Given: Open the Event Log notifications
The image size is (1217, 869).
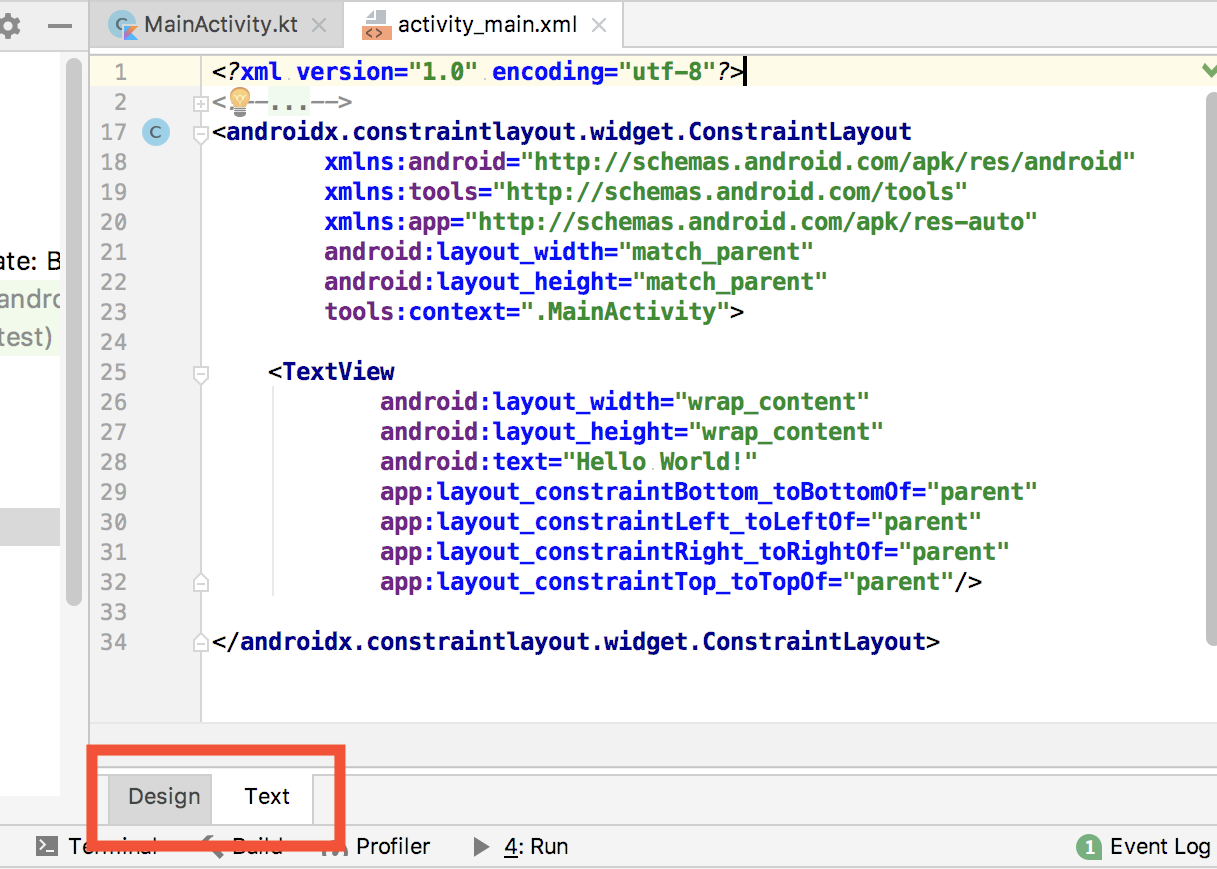Looking at the screenshot, I should tap(1145, 847).
